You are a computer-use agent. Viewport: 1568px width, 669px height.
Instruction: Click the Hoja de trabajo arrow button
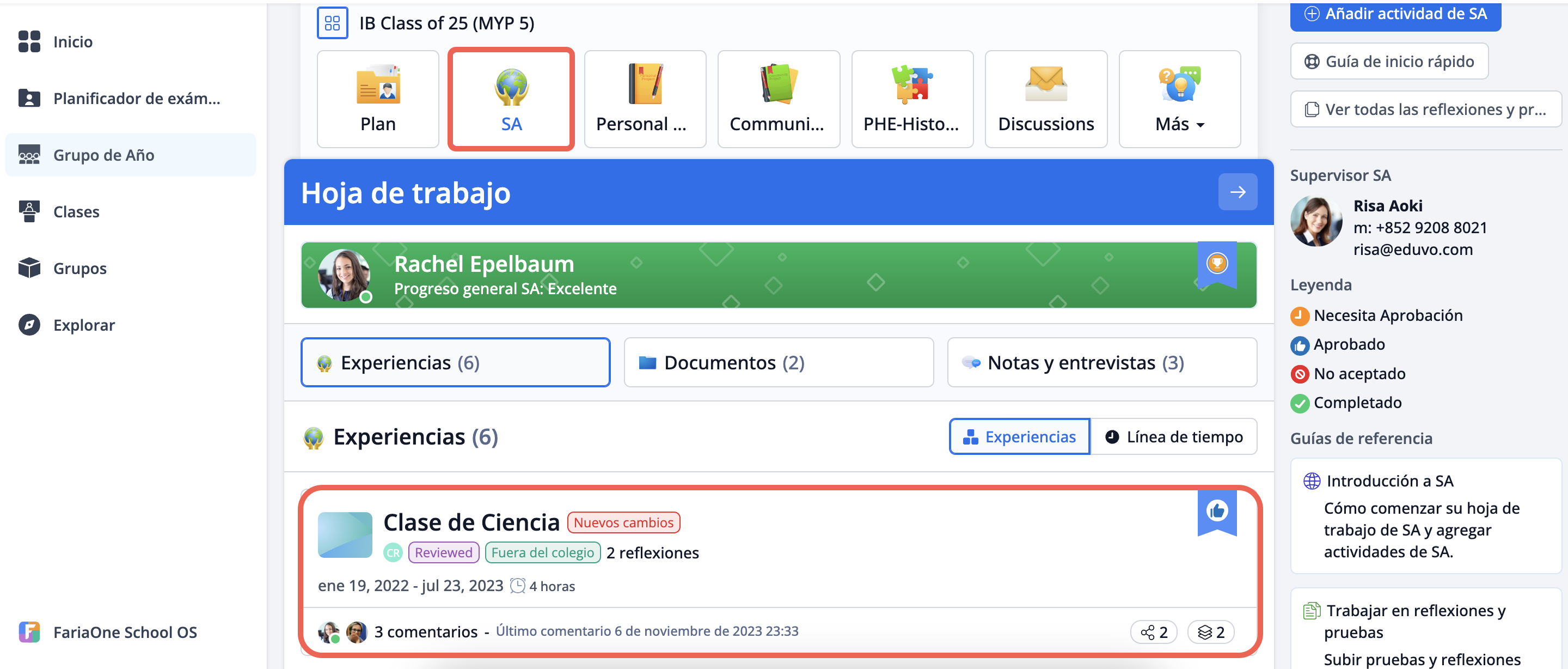pyautogui.click(x=1237, y=192)
